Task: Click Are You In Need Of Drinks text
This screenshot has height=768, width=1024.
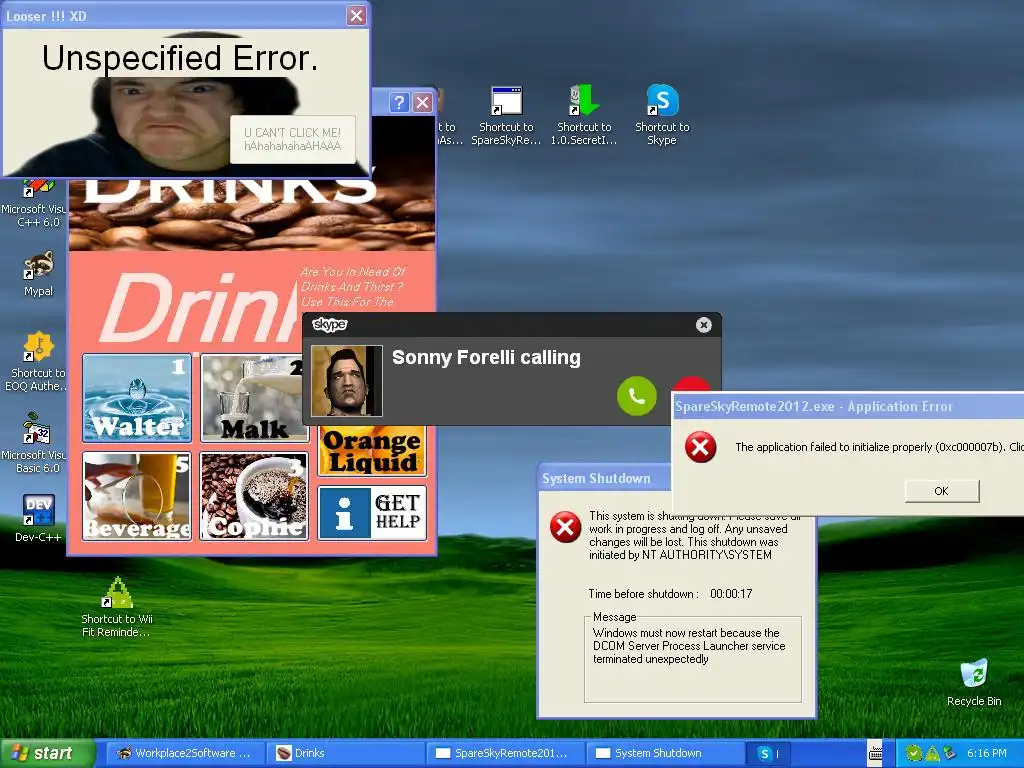Action: tap(353, 287)
